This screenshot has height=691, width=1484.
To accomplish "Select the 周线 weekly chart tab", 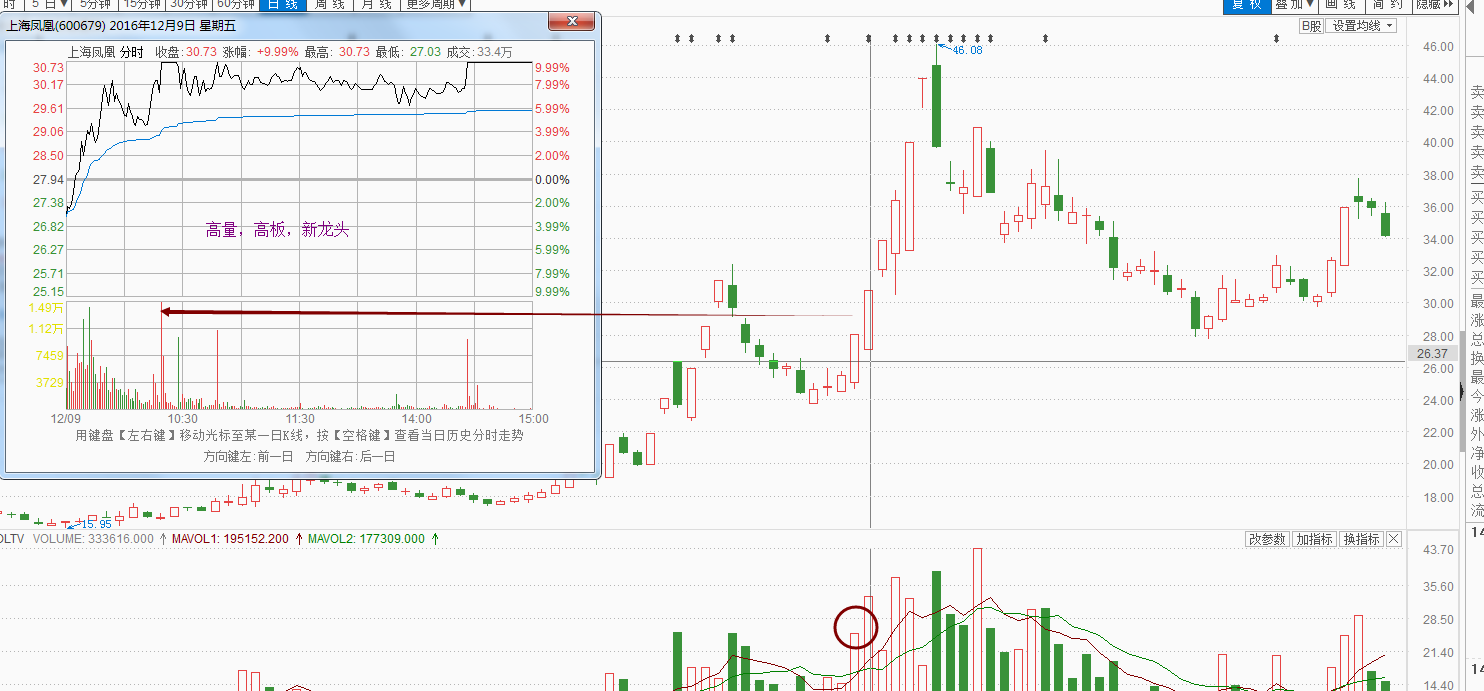I will pyautogui.click(x=329, y=4).
